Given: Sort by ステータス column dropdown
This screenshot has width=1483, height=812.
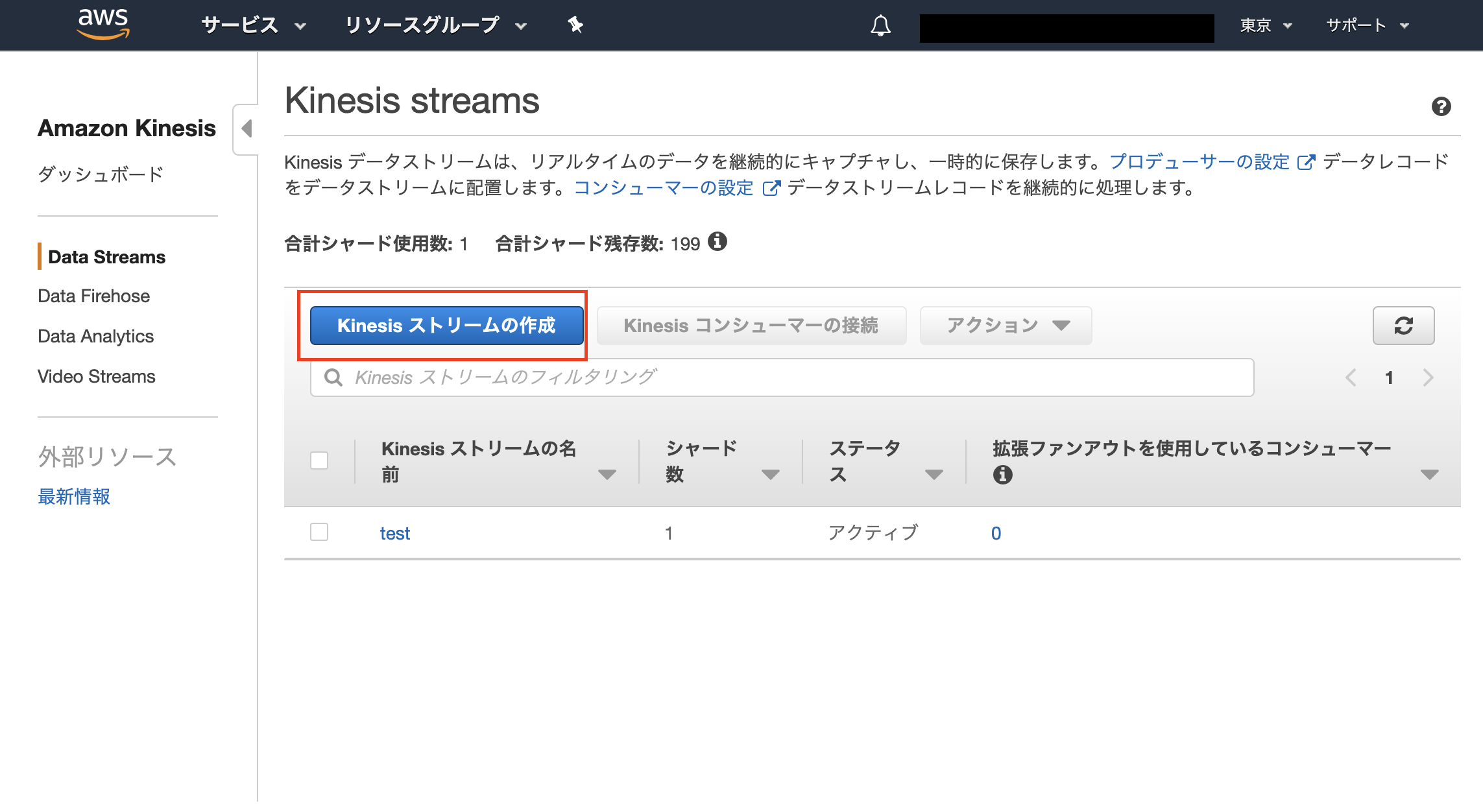Looking at the screenshot, I should pyautogui.click(x=935, y=474).
